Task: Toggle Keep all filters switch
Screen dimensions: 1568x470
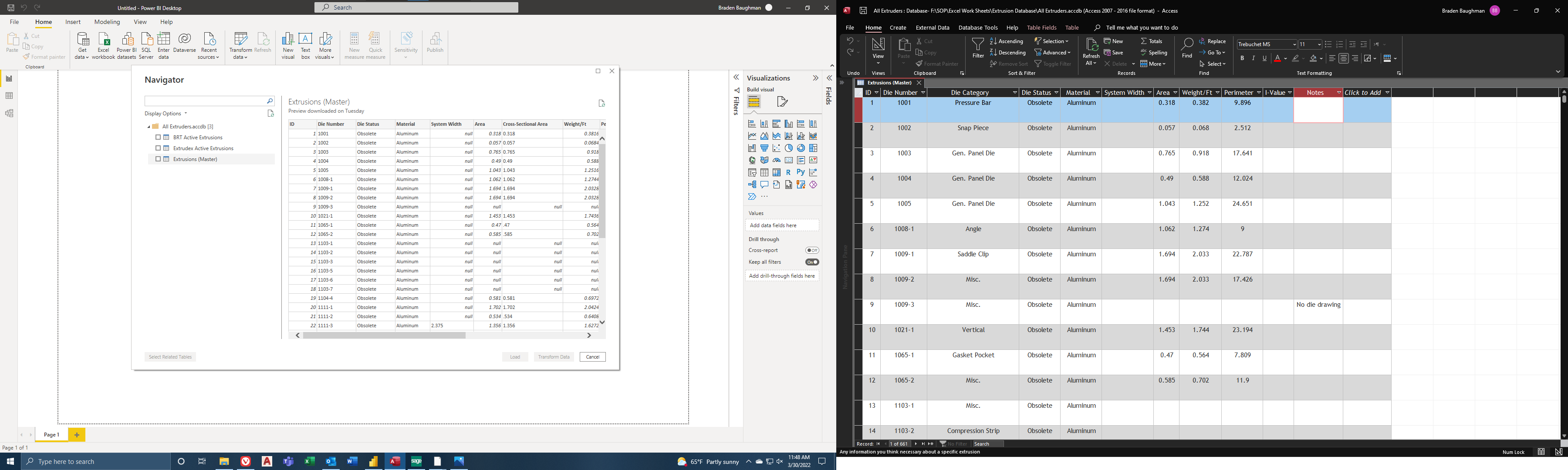Action: point(812,262)
